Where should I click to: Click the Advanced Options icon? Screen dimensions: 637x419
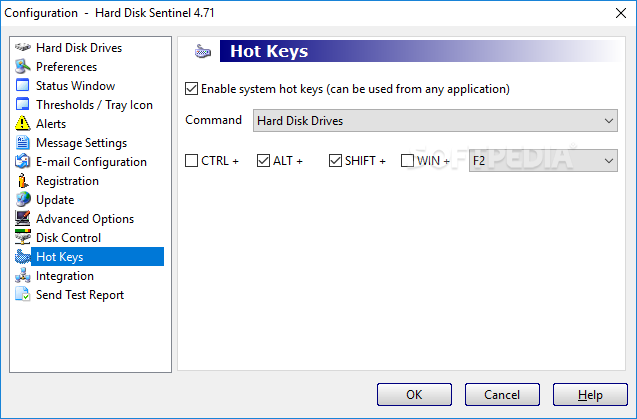[x=22, y=218]
